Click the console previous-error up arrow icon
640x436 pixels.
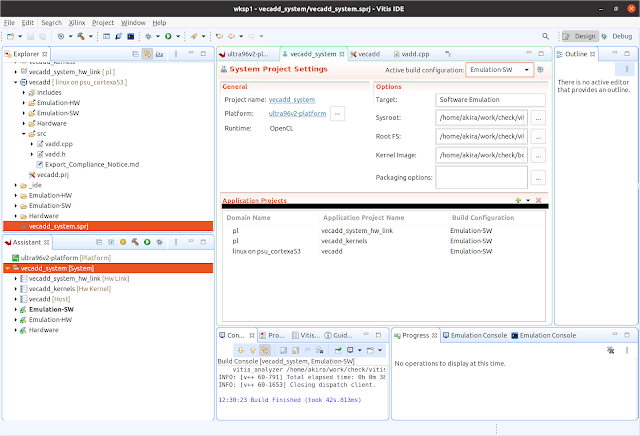(253, 350)
